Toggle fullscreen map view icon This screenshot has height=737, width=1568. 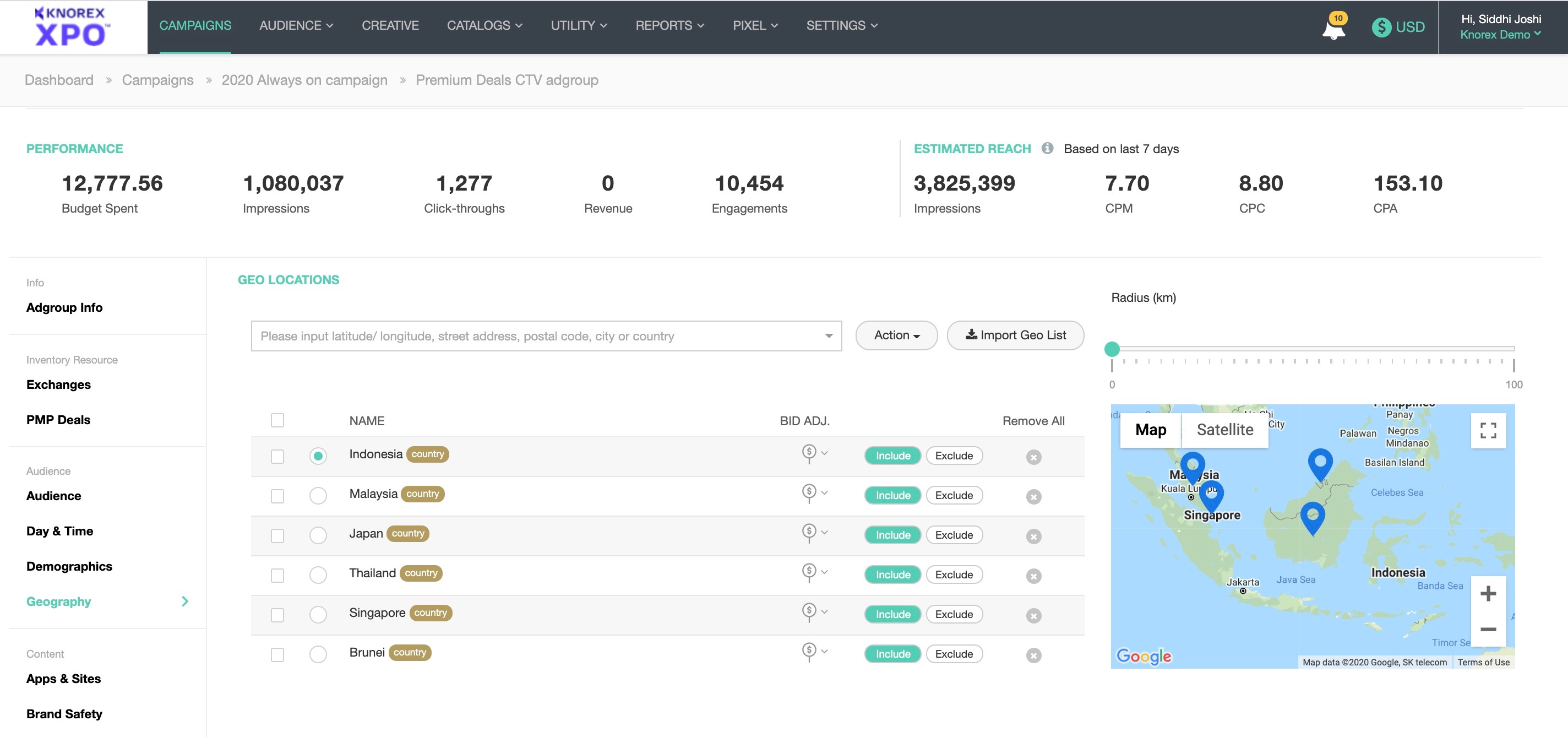1488,431
